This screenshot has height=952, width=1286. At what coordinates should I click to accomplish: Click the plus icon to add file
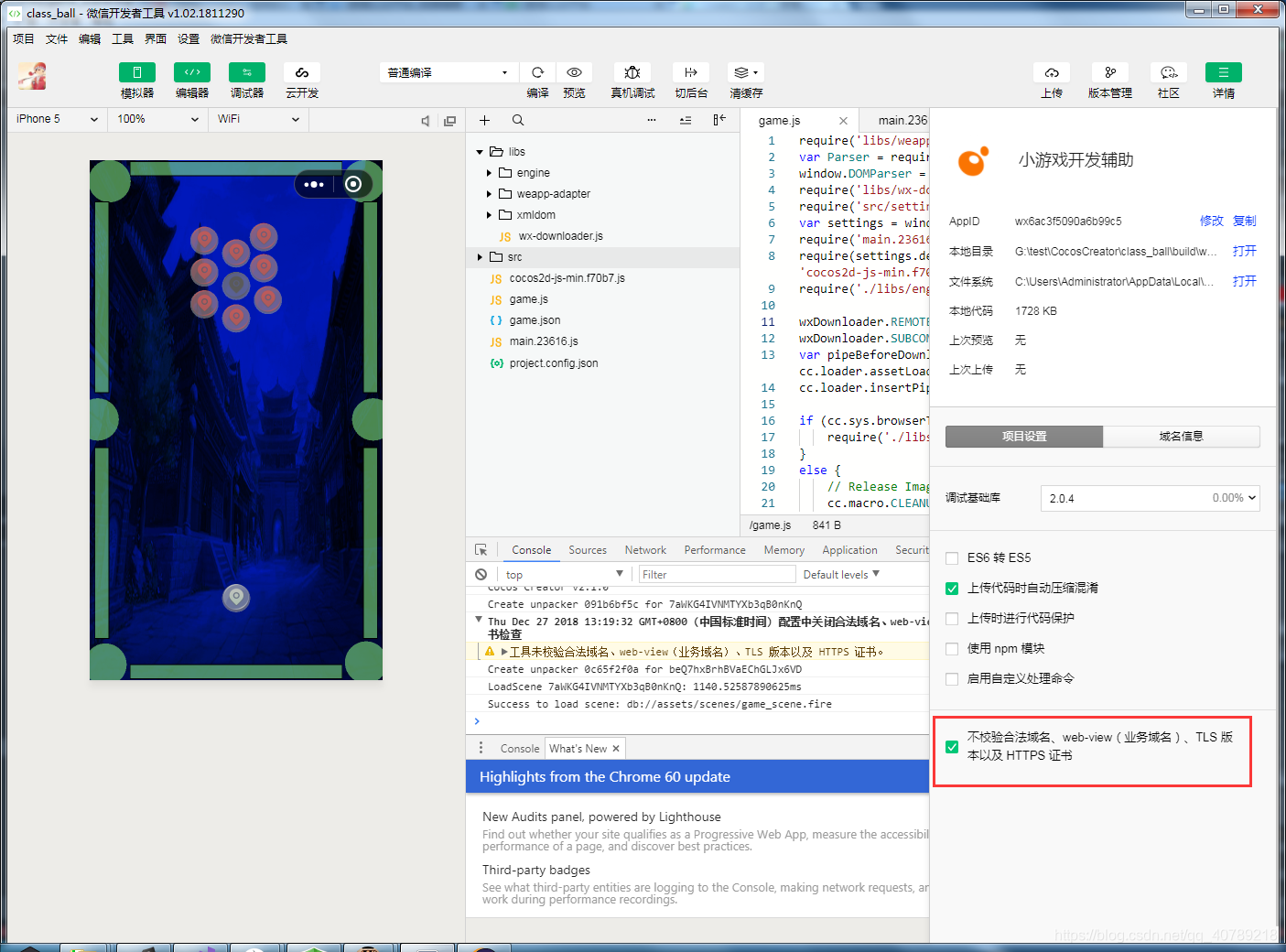pyautogui.click(x=485, y=120)
